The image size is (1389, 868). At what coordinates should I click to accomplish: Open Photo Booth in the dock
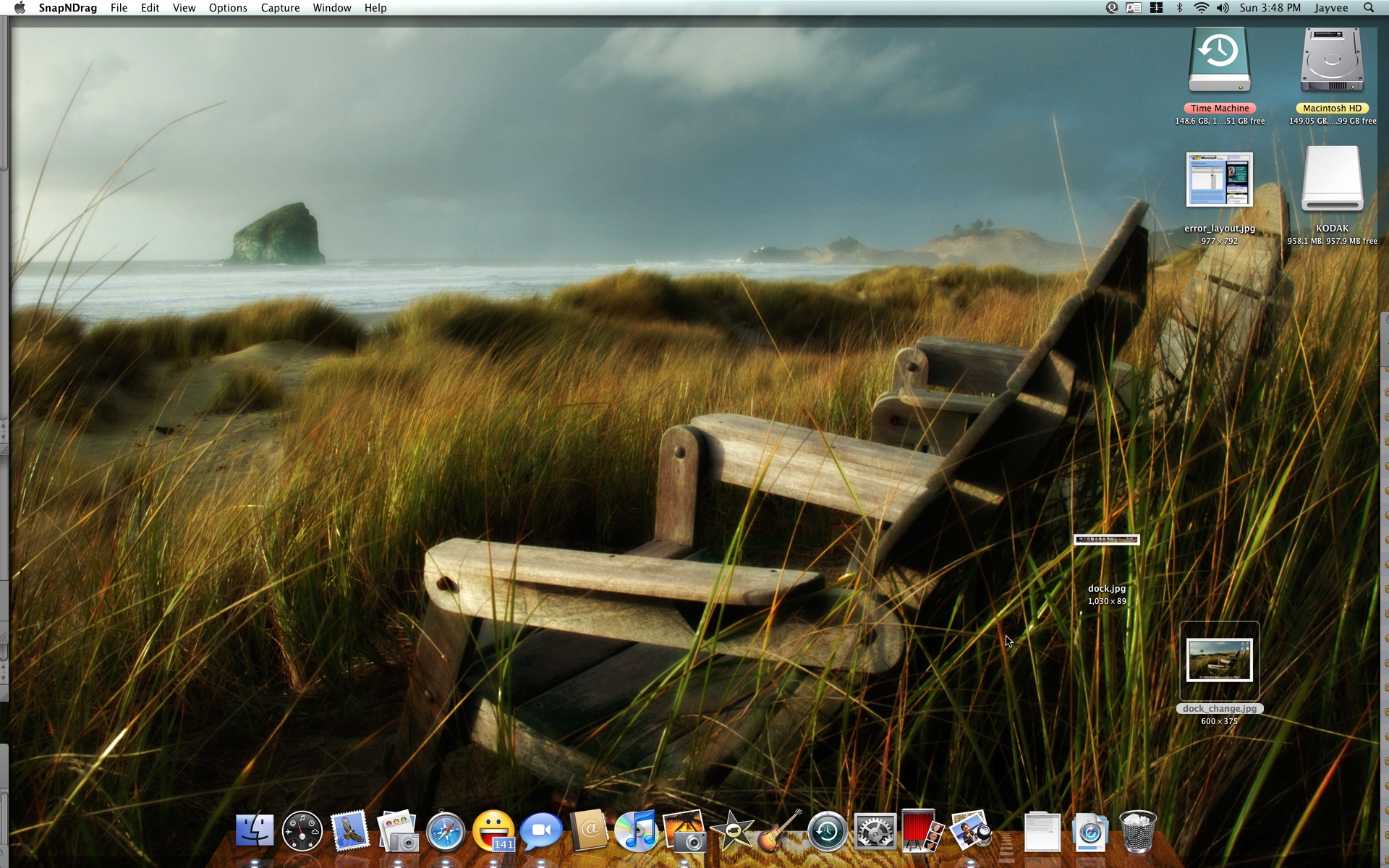920,830
